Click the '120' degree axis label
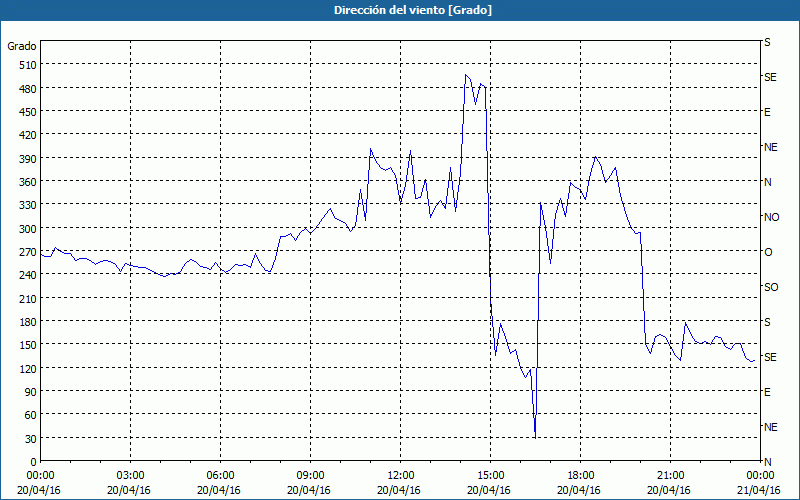800x500 pixels. (28, 369)
